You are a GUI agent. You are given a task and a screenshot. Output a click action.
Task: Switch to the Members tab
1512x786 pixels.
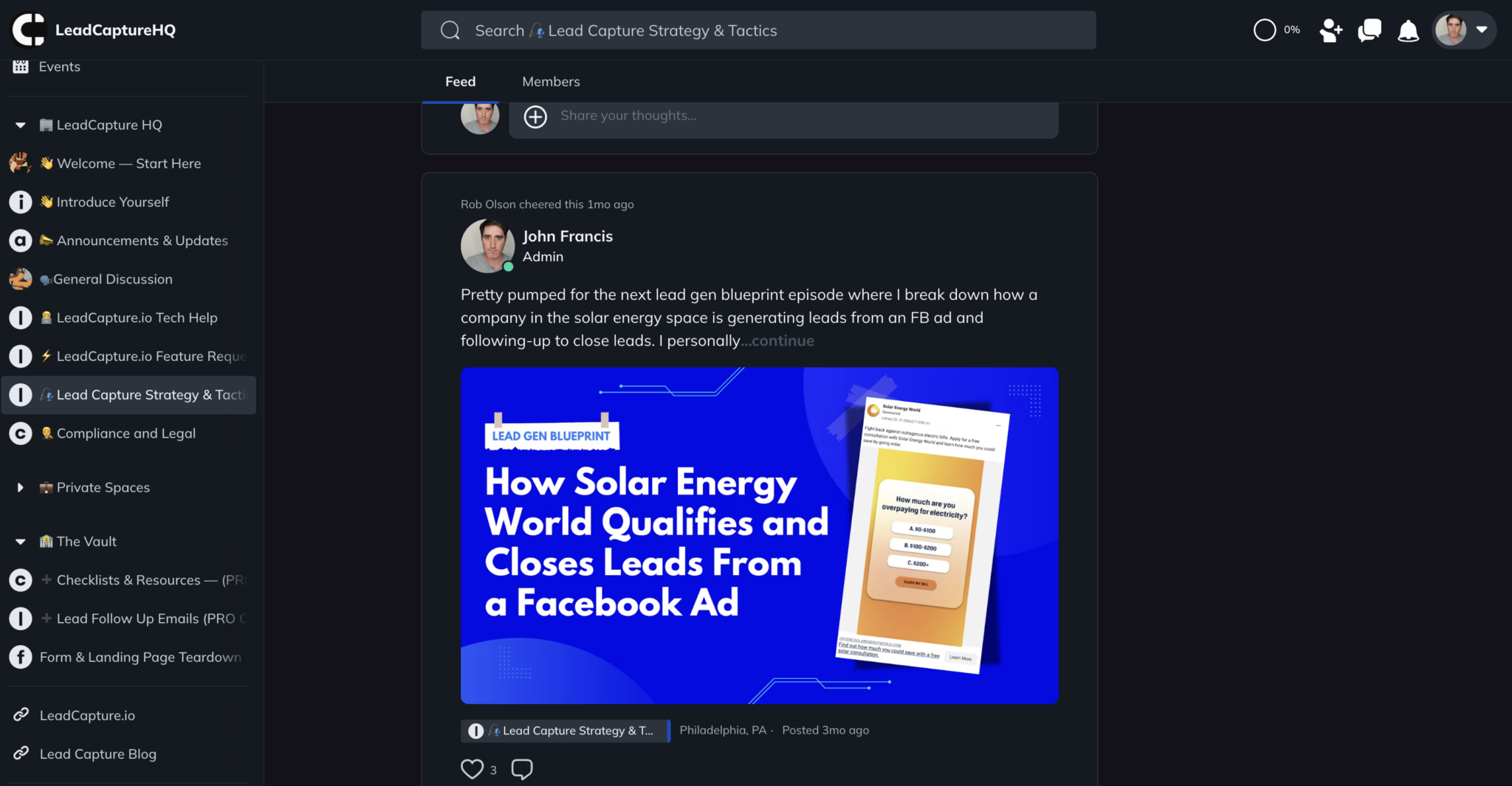(x=551, y=82)
